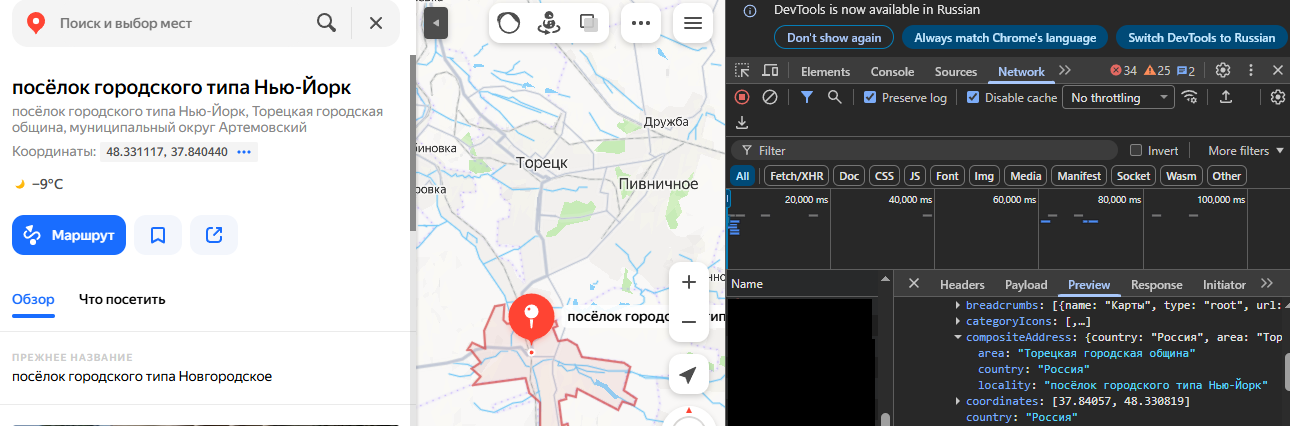
Task: Expand the coordinates array in Preview
Action: (960, 401)
